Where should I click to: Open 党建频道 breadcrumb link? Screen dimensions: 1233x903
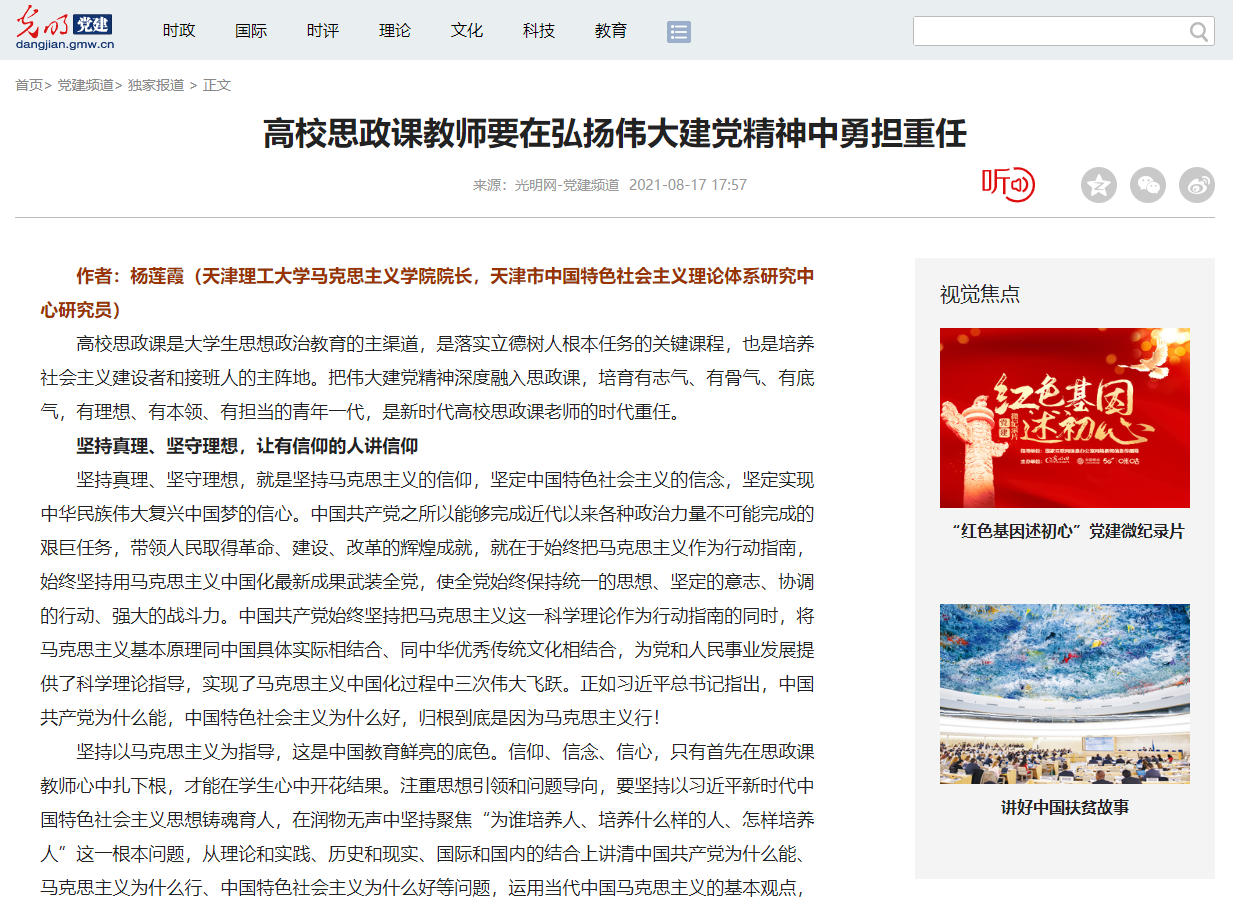click(85, 85)
